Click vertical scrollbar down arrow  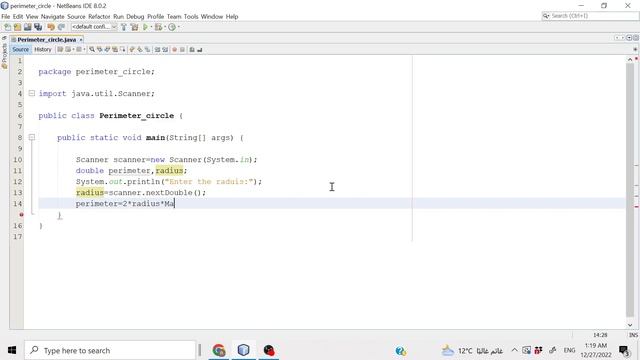coord(630,325)
